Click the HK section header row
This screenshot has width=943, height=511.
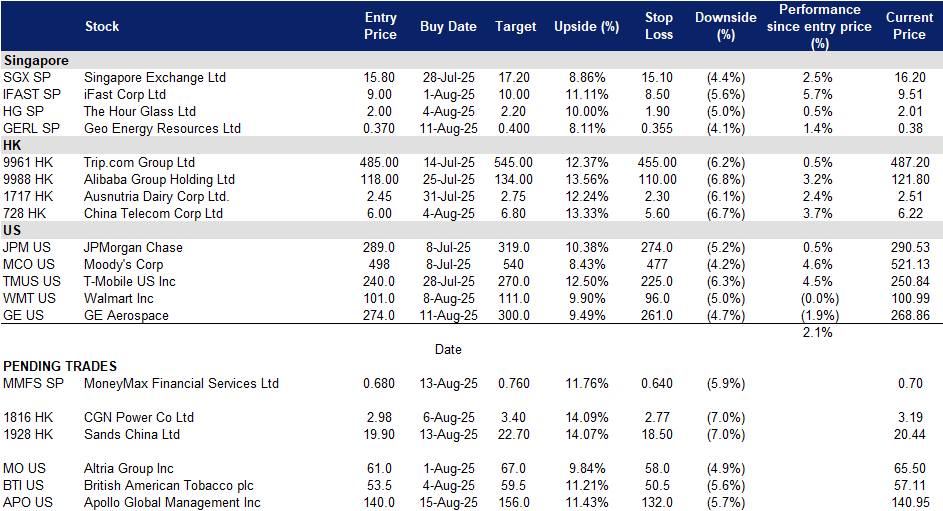tap(472, 145)
